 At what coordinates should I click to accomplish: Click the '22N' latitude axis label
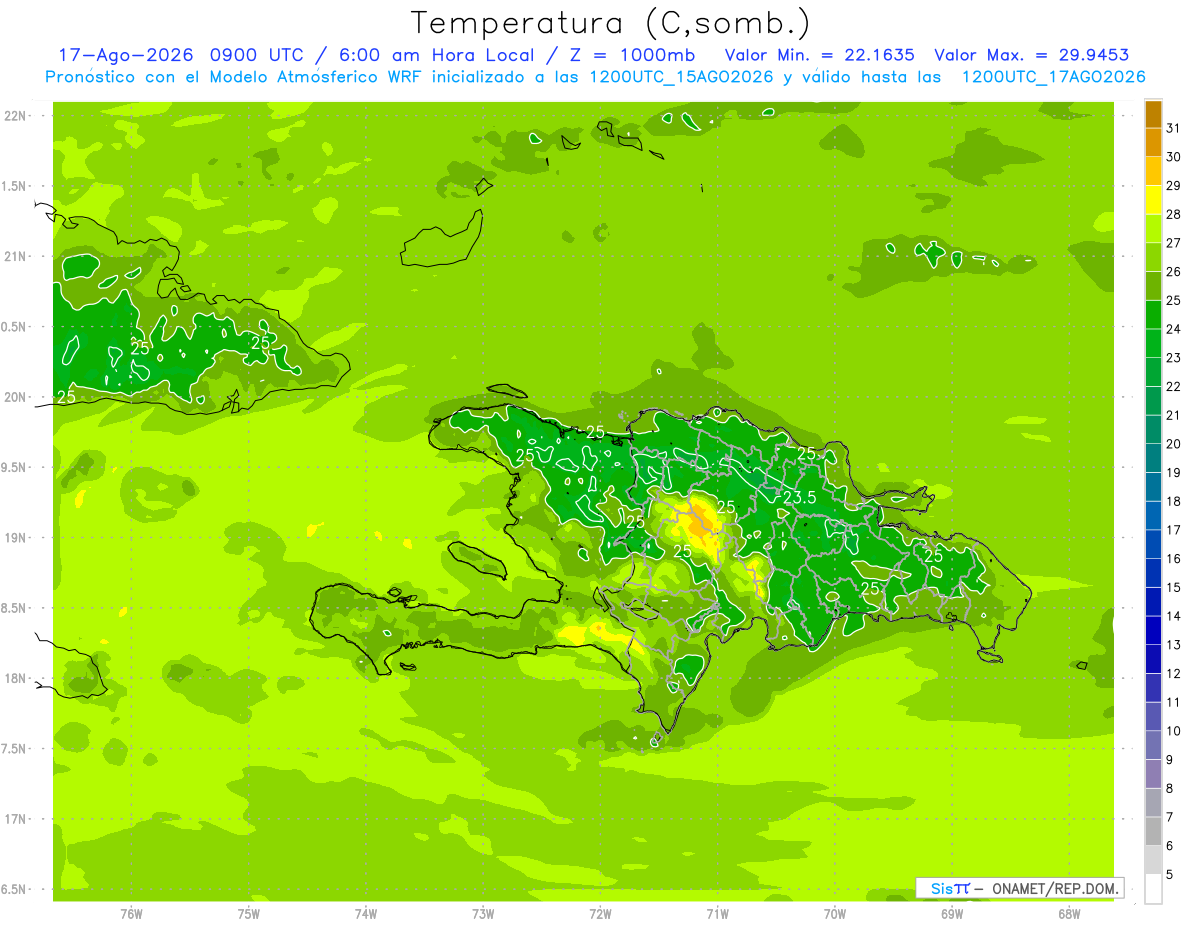pyautogui.click(x=16, y=116)
